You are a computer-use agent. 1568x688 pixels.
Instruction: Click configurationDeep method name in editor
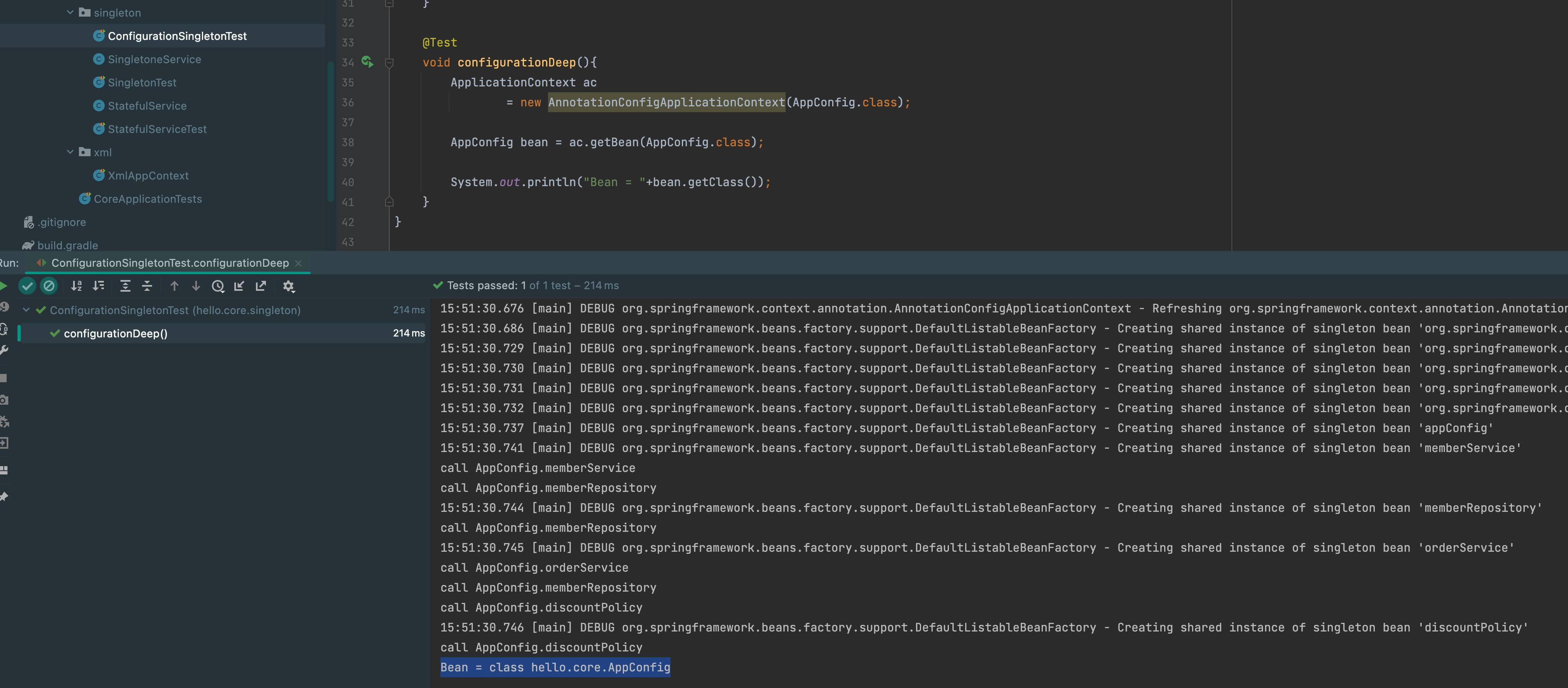[516, 62]
